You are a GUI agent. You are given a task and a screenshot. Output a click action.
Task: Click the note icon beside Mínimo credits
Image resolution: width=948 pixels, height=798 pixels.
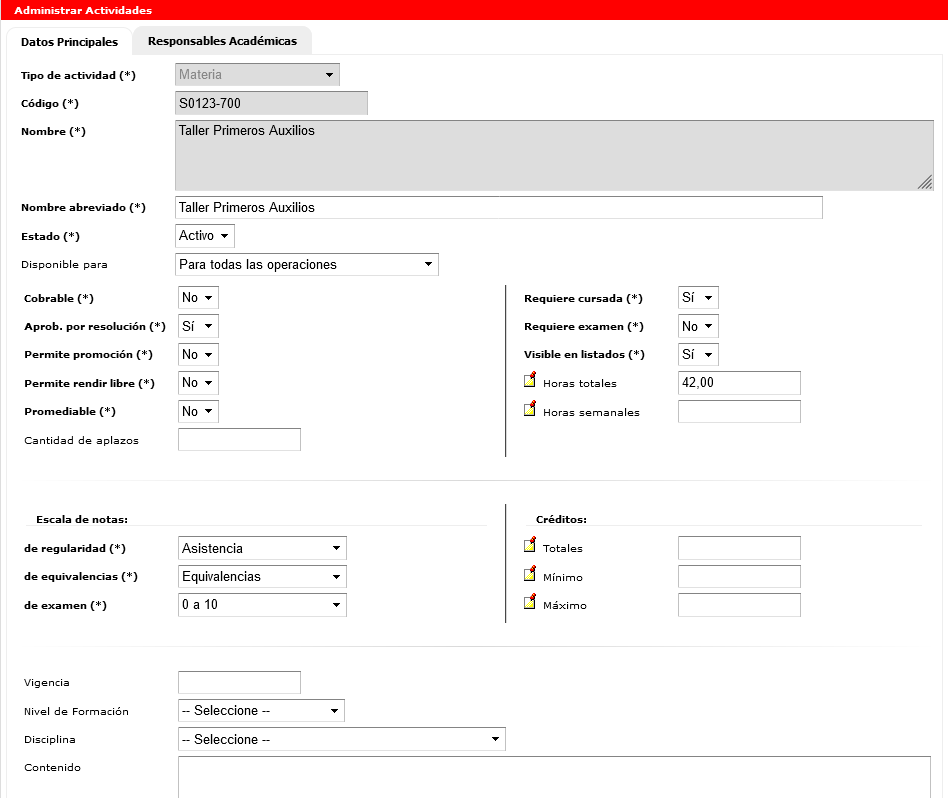pos(530,574)
